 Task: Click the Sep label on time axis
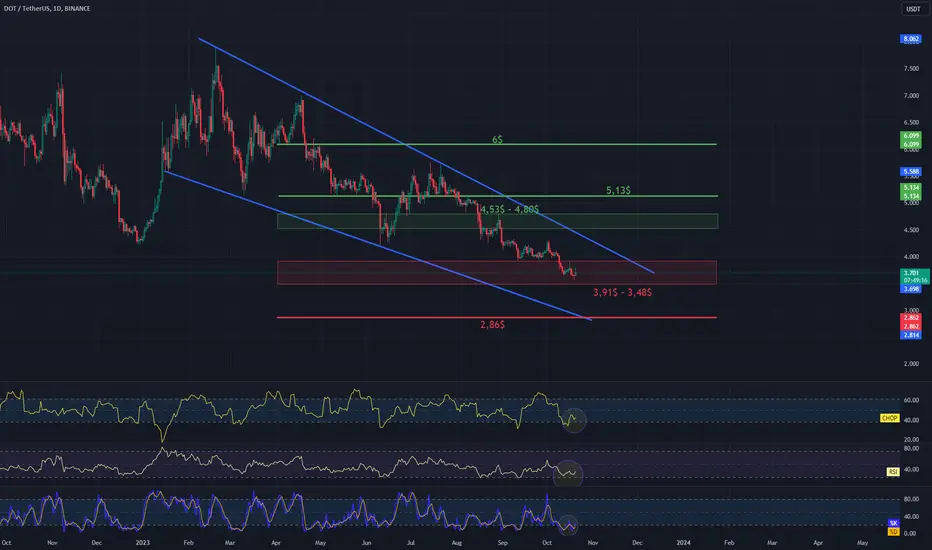[502, 542]
